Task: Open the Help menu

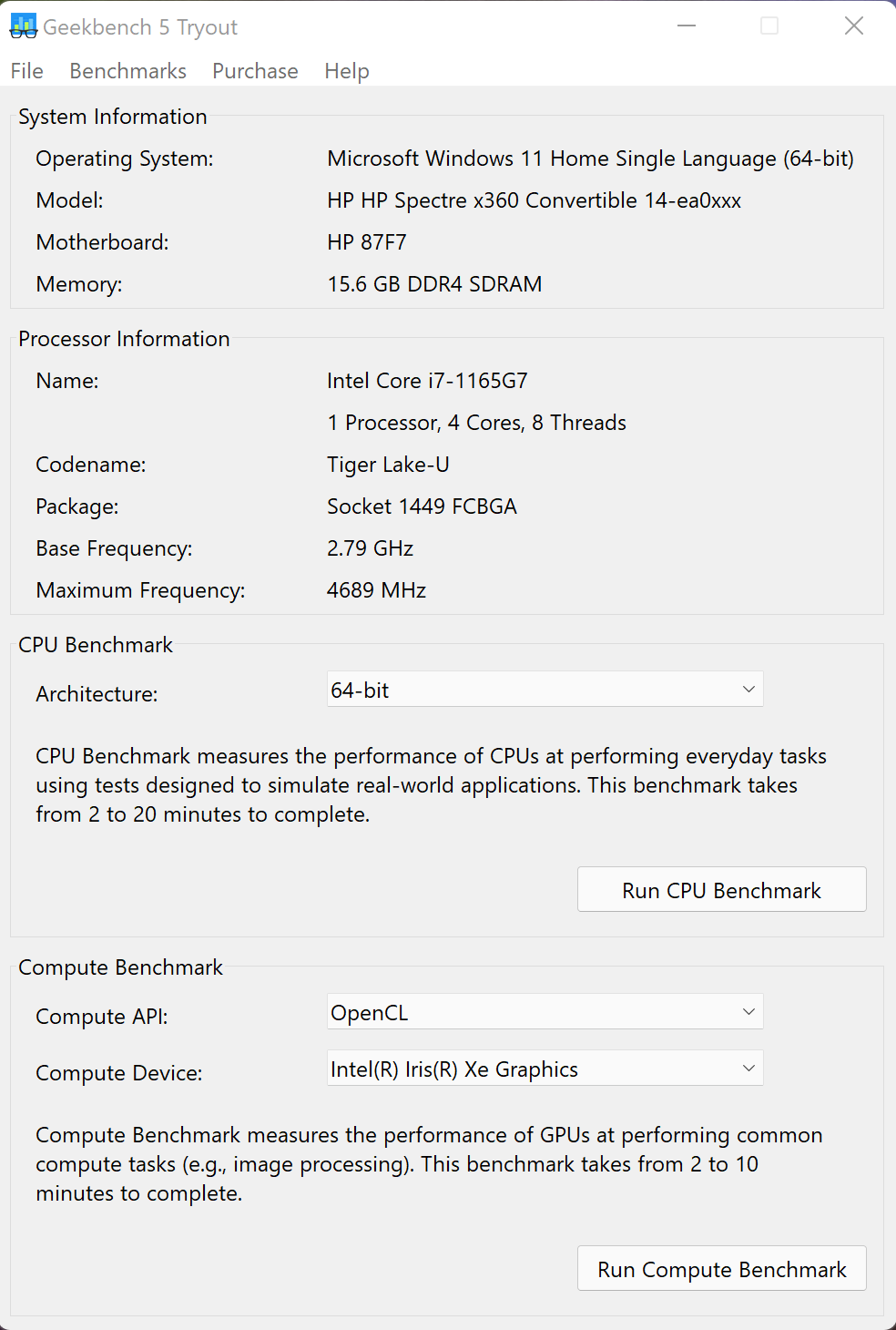Action: (x=347, y=71)
